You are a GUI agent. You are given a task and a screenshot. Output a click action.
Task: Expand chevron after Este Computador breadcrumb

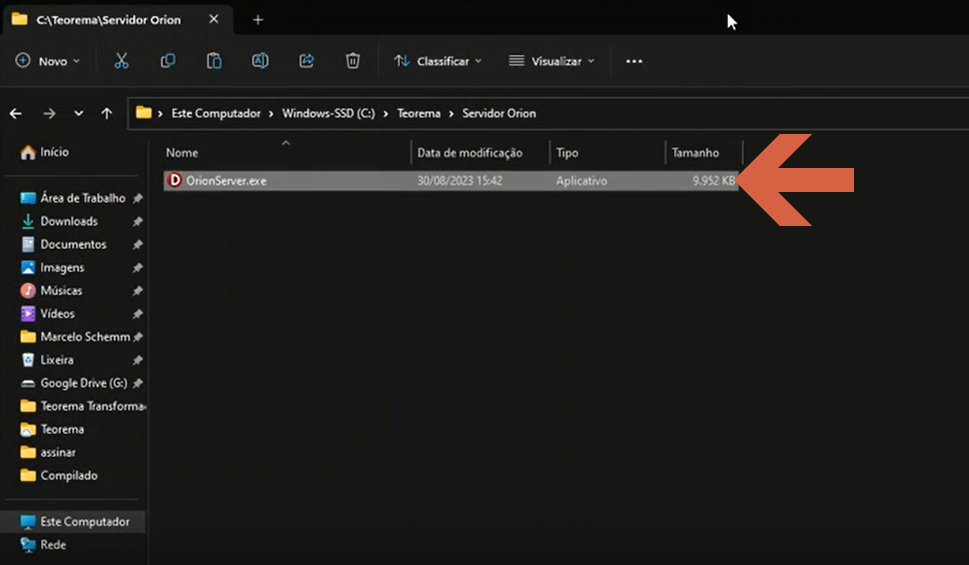[x=271, y=114]
